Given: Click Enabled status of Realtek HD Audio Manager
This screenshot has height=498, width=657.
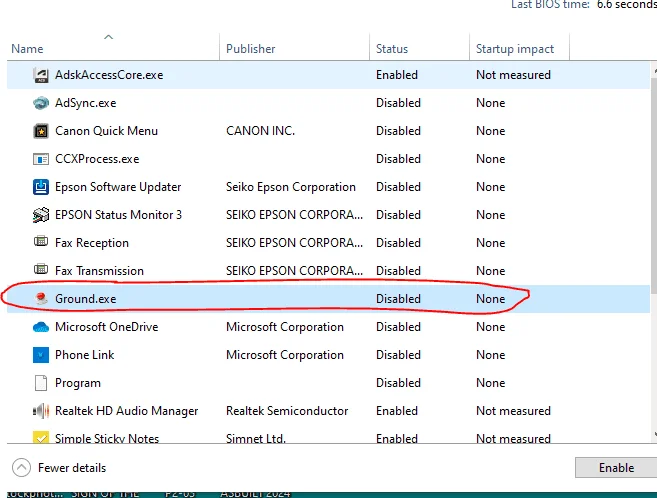Looking at the screenshot, I should coord(397,411).
